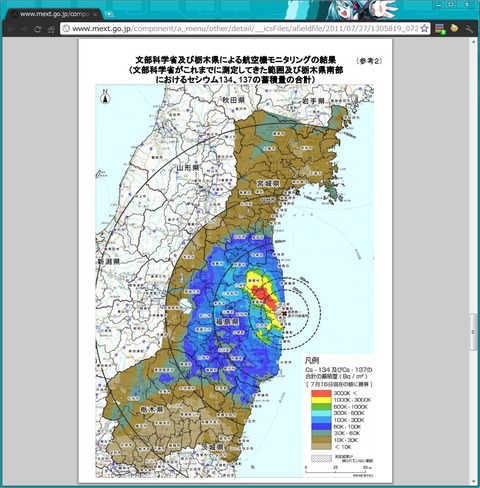Minimize the browser window
The height and width of the screenshot is (488, 480).
[x=438, y=5]
